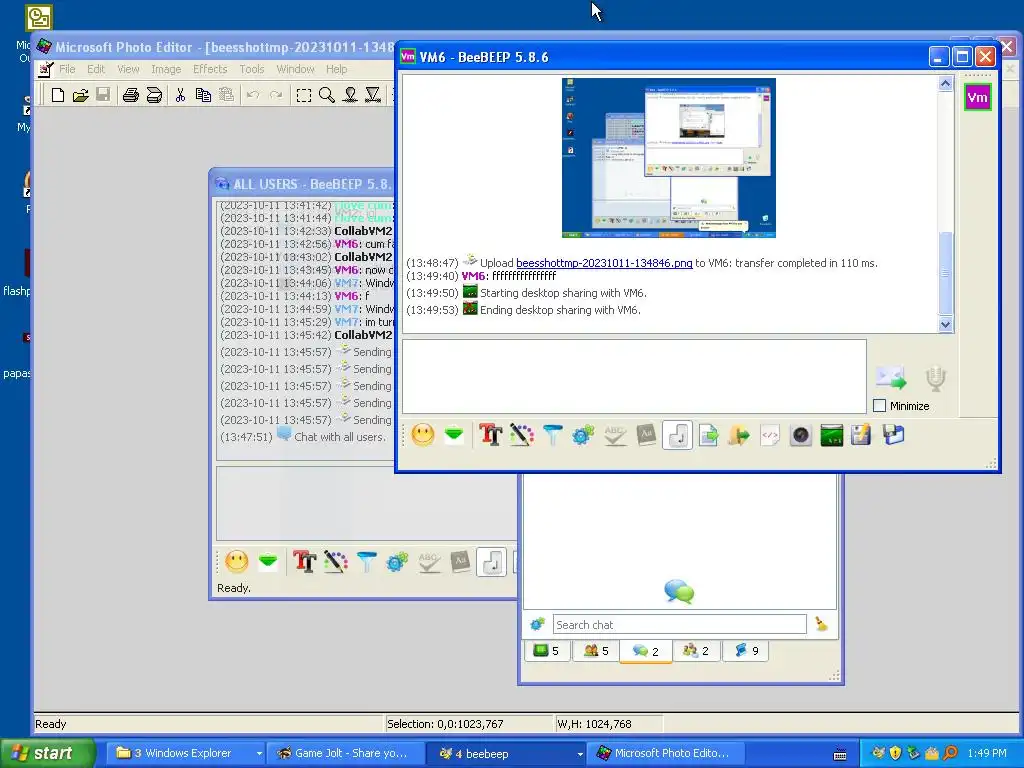This screenshot has width=1024, height=768.
Task: Open the Effects menu in Photo Editor
Action: [x=210, y=69]
